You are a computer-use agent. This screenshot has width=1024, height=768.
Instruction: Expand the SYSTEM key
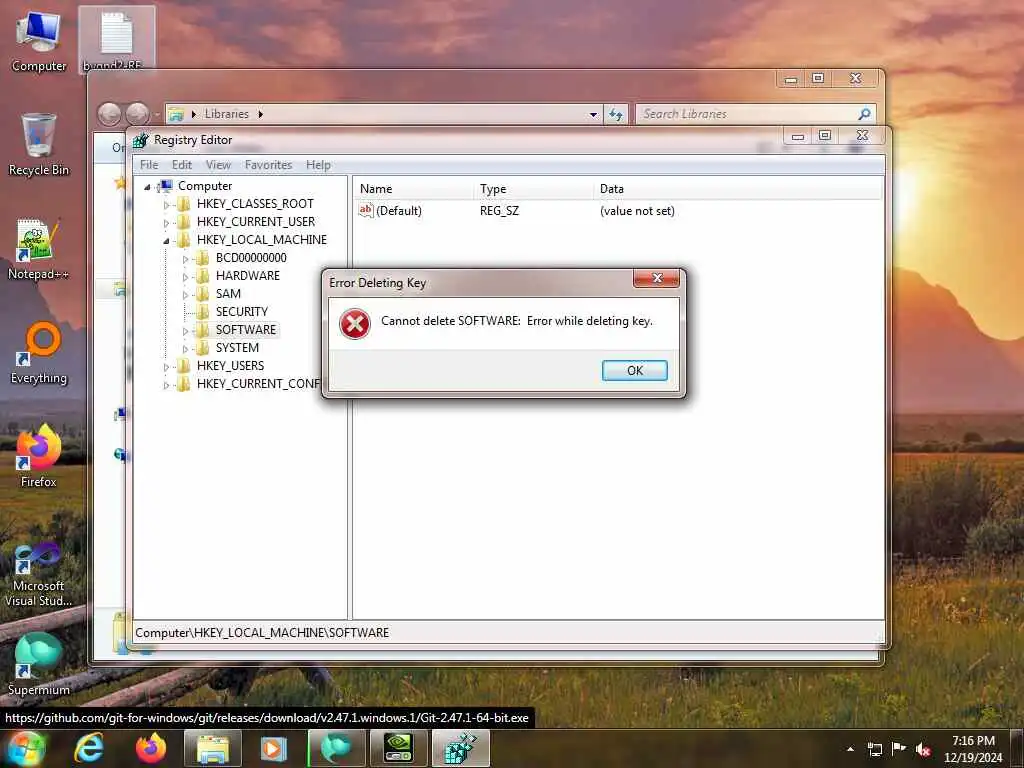[185, 349]
